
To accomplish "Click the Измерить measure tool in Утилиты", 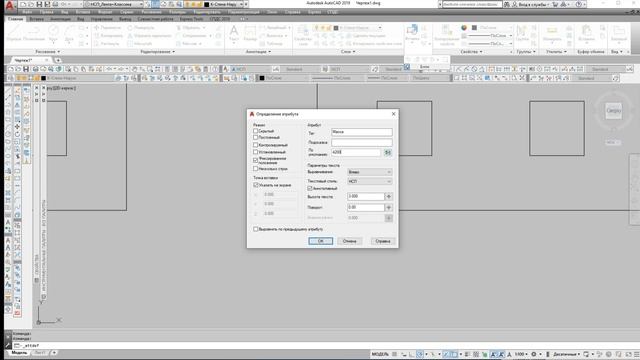I will click(552, 33).
